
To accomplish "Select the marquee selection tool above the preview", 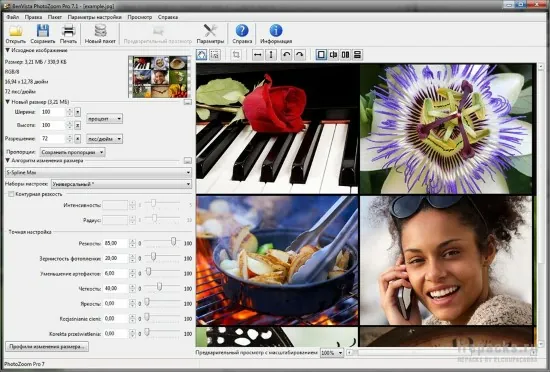I will coord(215,55).
